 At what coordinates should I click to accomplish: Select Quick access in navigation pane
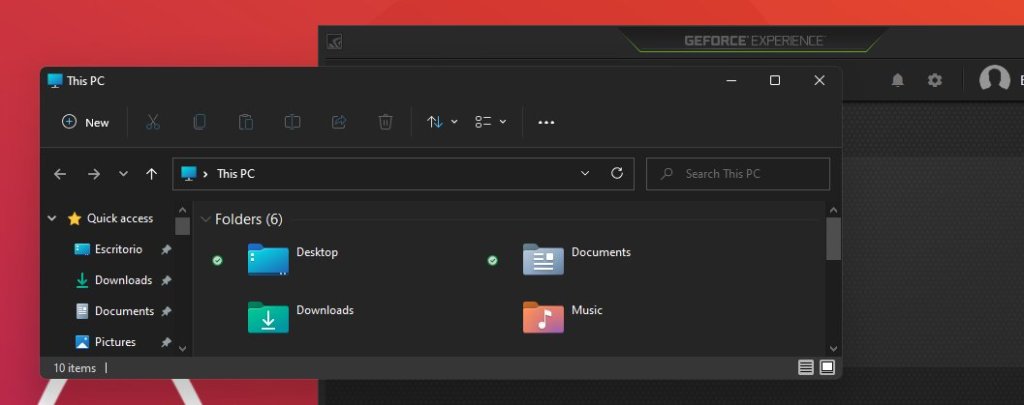pos(110,218)
